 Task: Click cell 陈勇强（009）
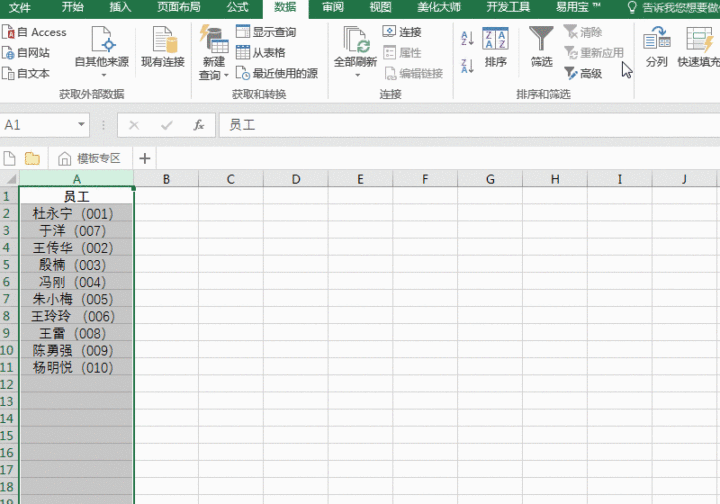click(77, 350)
